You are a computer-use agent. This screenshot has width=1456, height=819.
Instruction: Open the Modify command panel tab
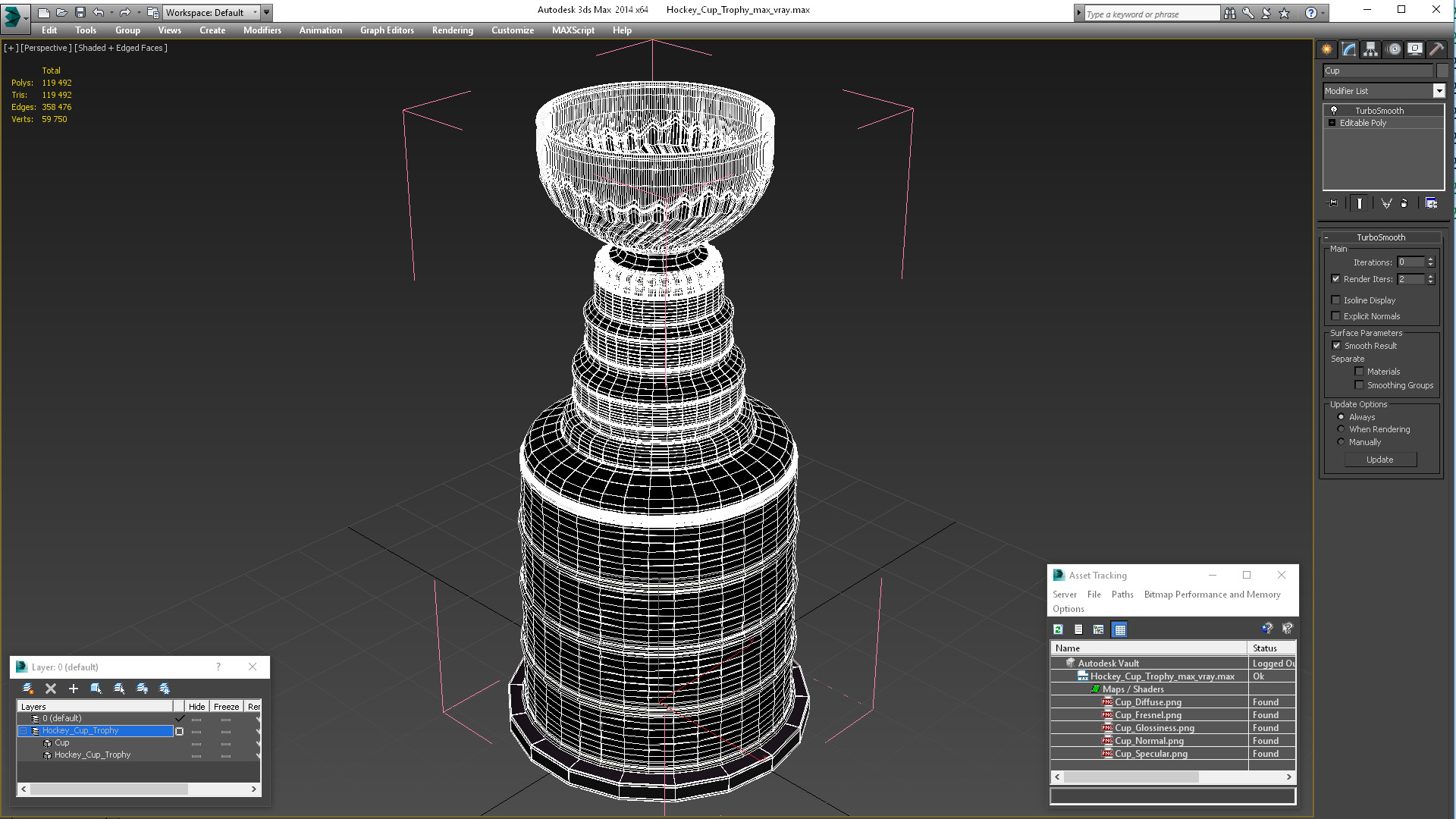1349,49
